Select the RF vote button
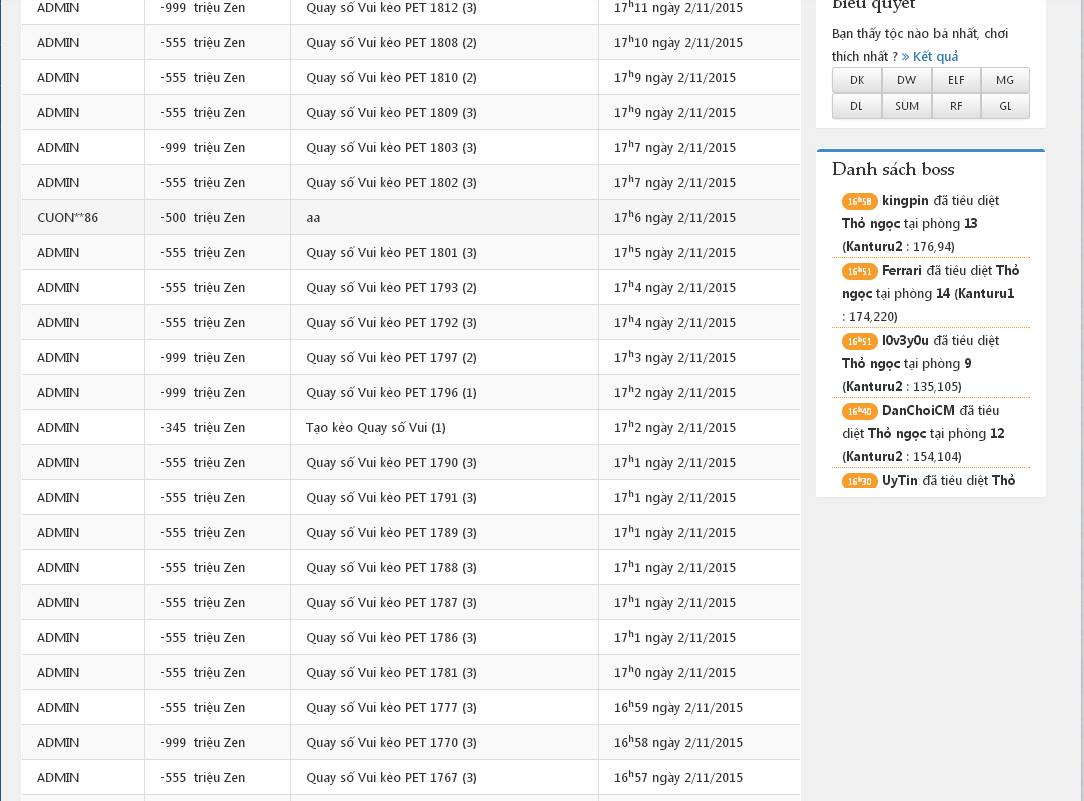Viewport: 1084px width, 801px height. point(956,106)
